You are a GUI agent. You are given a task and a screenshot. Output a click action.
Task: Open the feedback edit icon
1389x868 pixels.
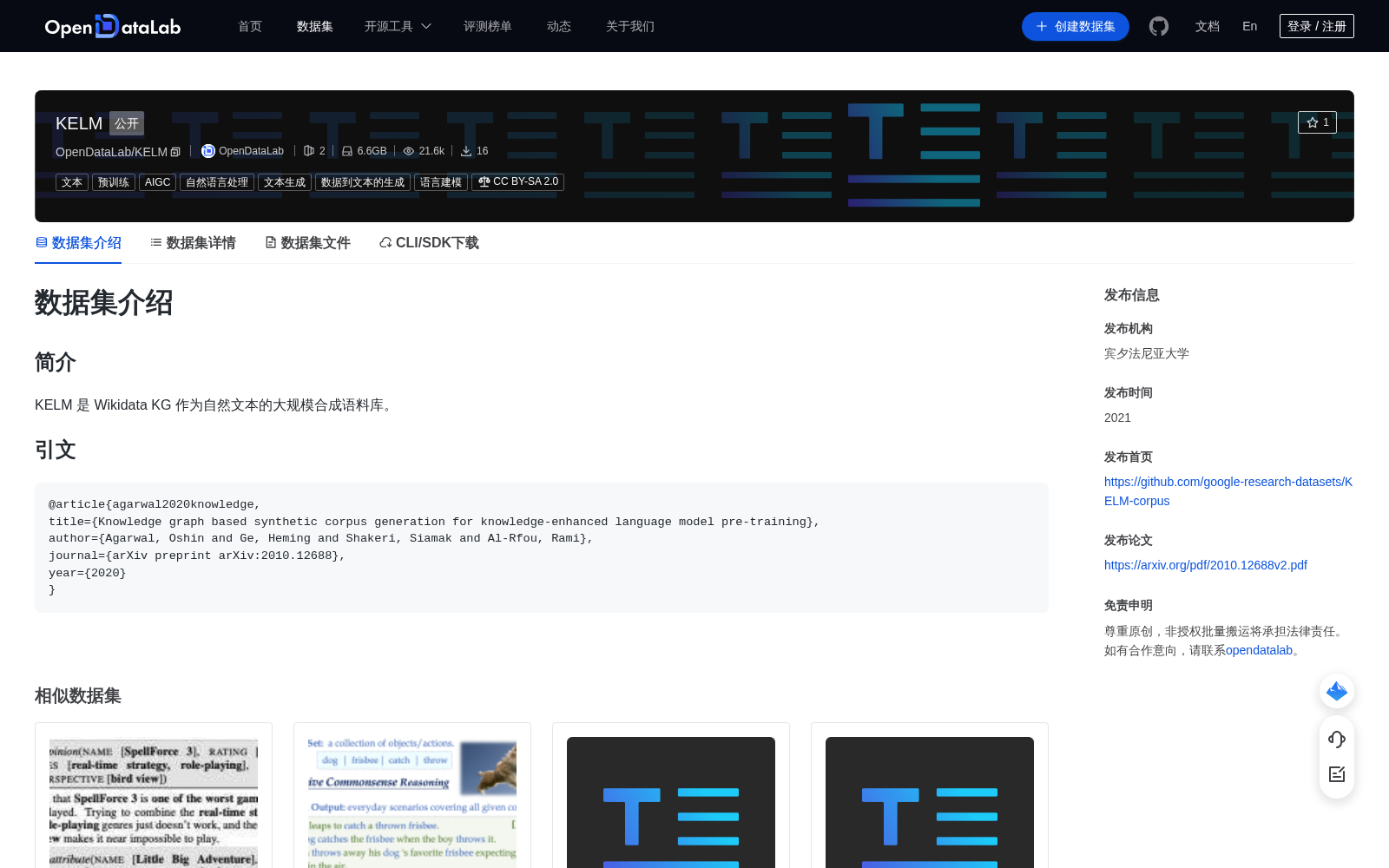pos(1337,774)
